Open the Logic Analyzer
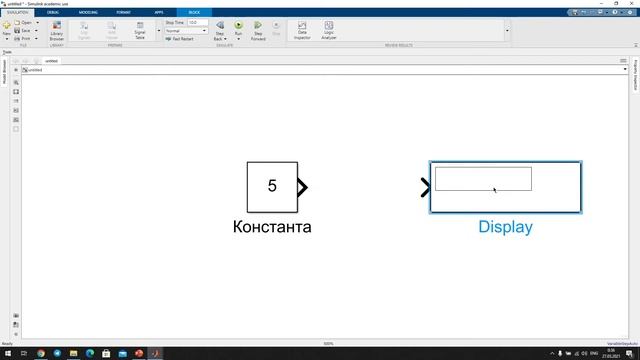The width and height of the screenshot is (640, 360). point(329,31)
